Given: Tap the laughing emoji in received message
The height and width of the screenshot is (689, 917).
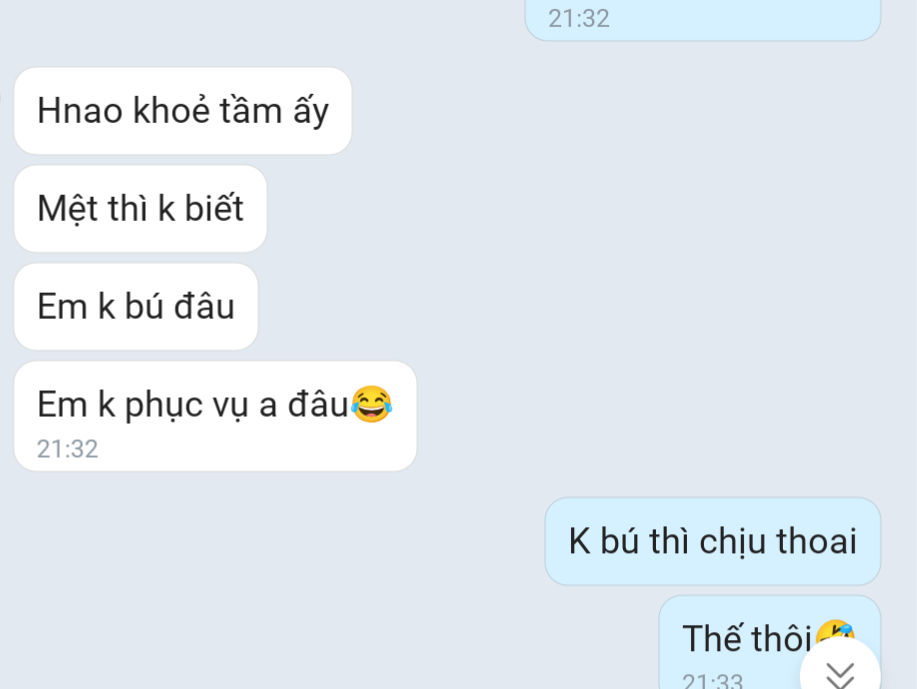Looking at the screenshot, I should pos(372,404).
